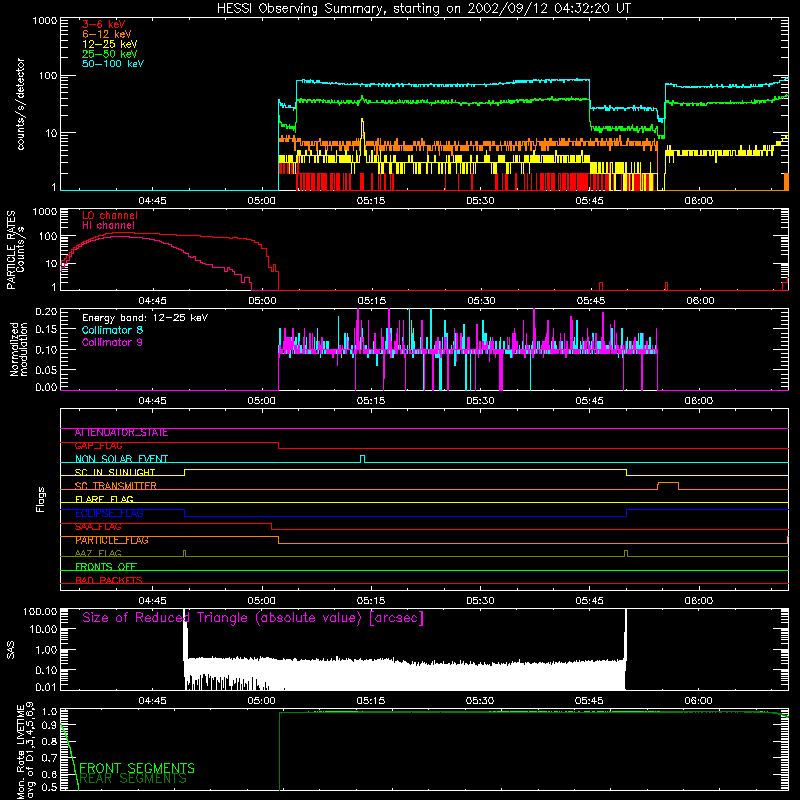Click the ATTENUATOR_STATE flag label
Viewport: 800px width, 800px height.
pyautogui.click(x=121, y=433)
